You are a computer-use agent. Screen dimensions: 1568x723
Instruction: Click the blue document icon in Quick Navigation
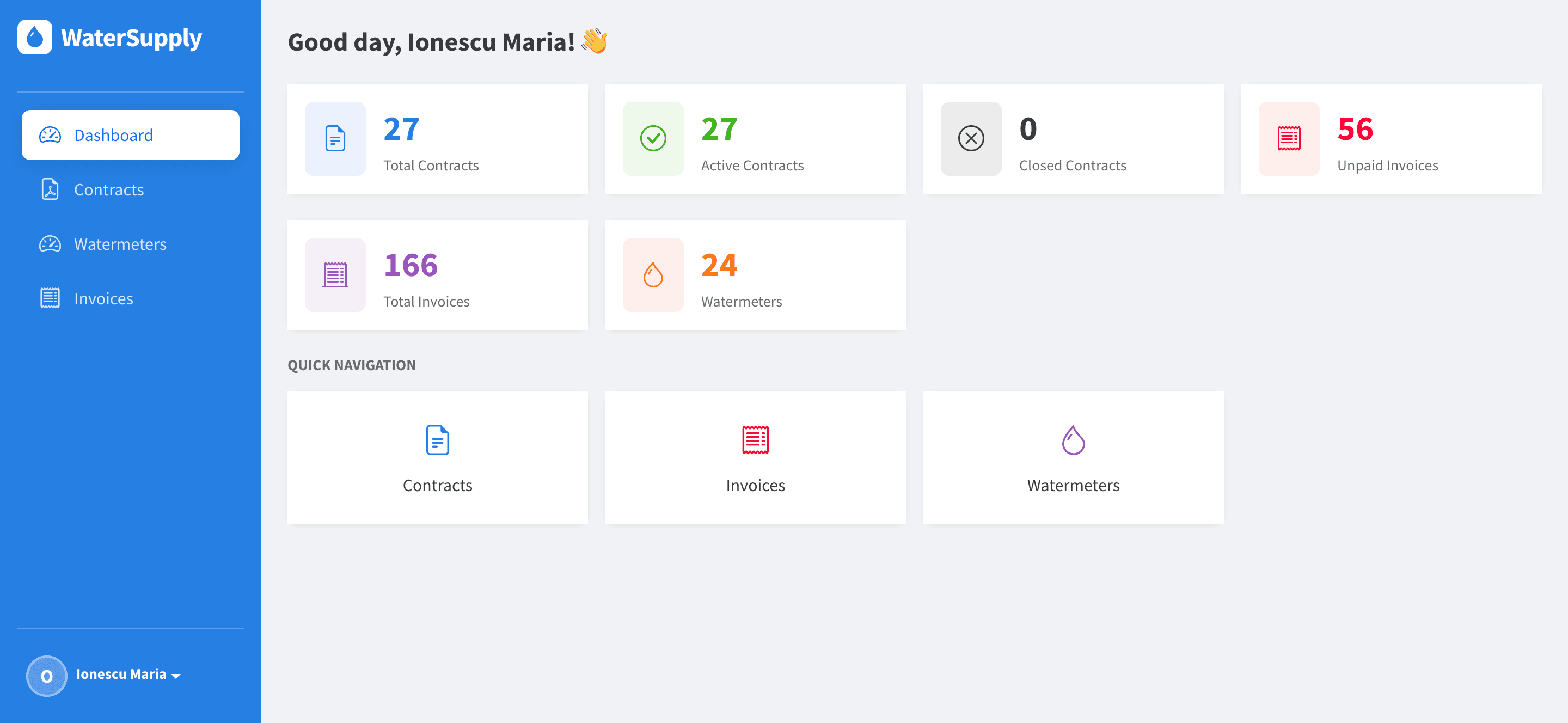438,440
